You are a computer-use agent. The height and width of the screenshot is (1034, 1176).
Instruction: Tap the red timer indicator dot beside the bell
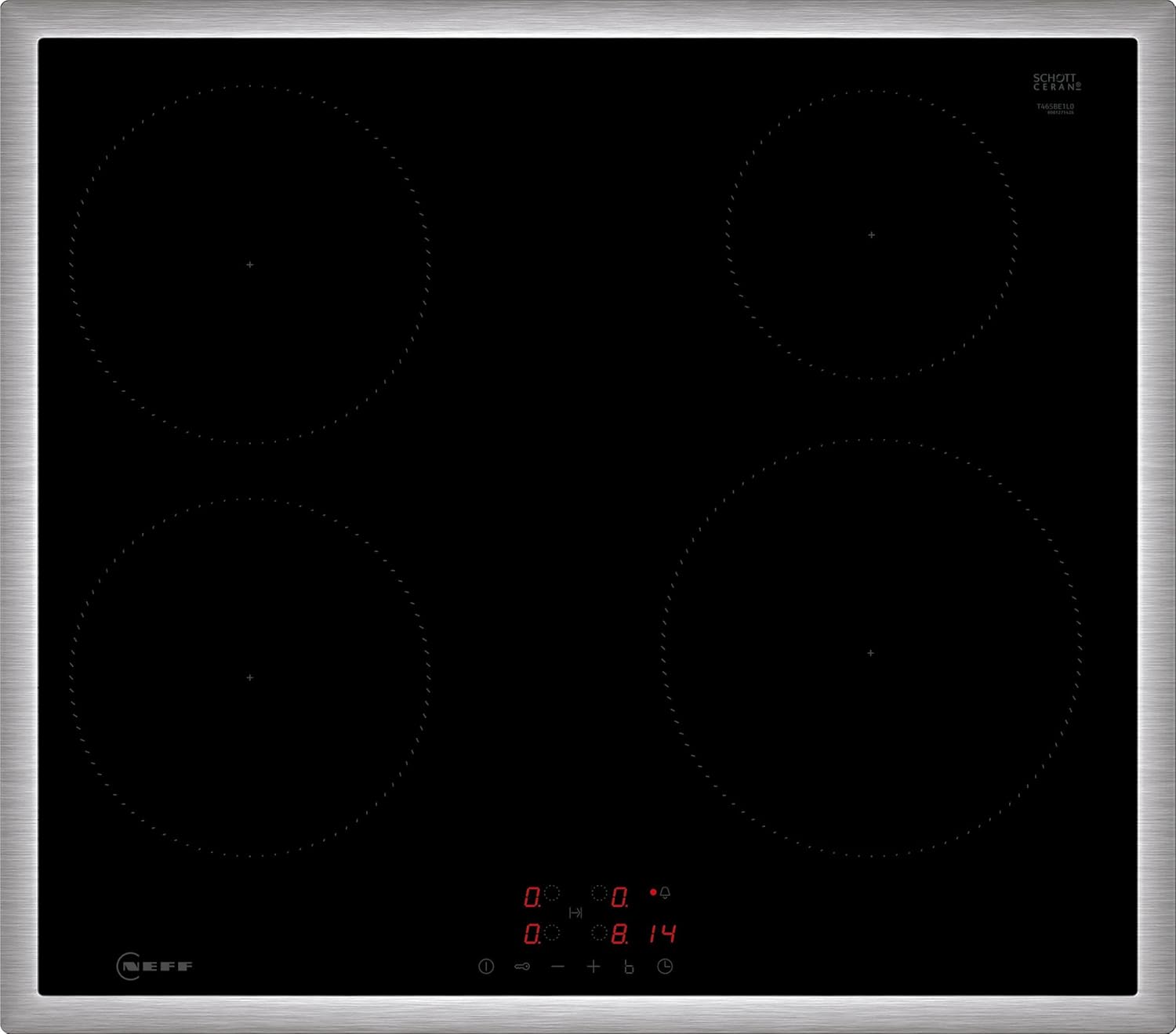[653, 892]
